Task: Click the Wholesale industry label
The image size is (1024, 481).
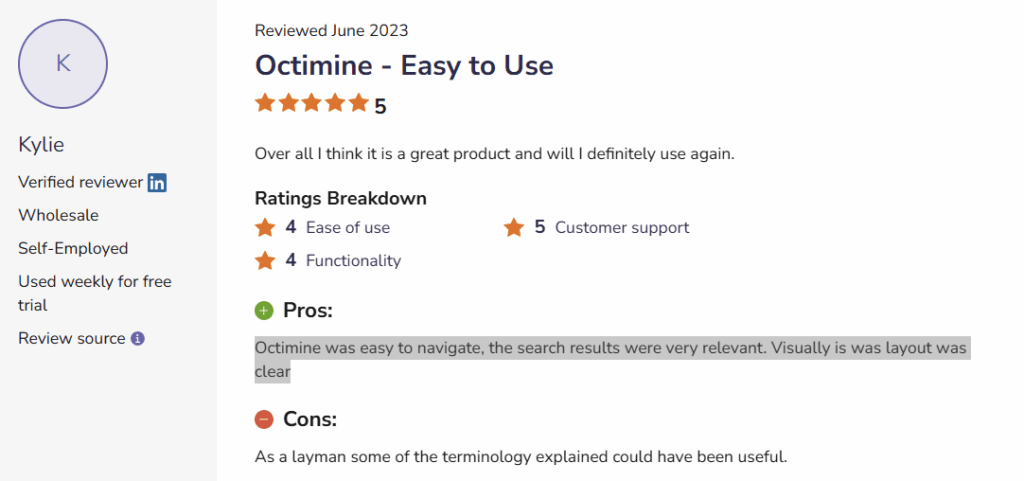Action: coord(58,215)
